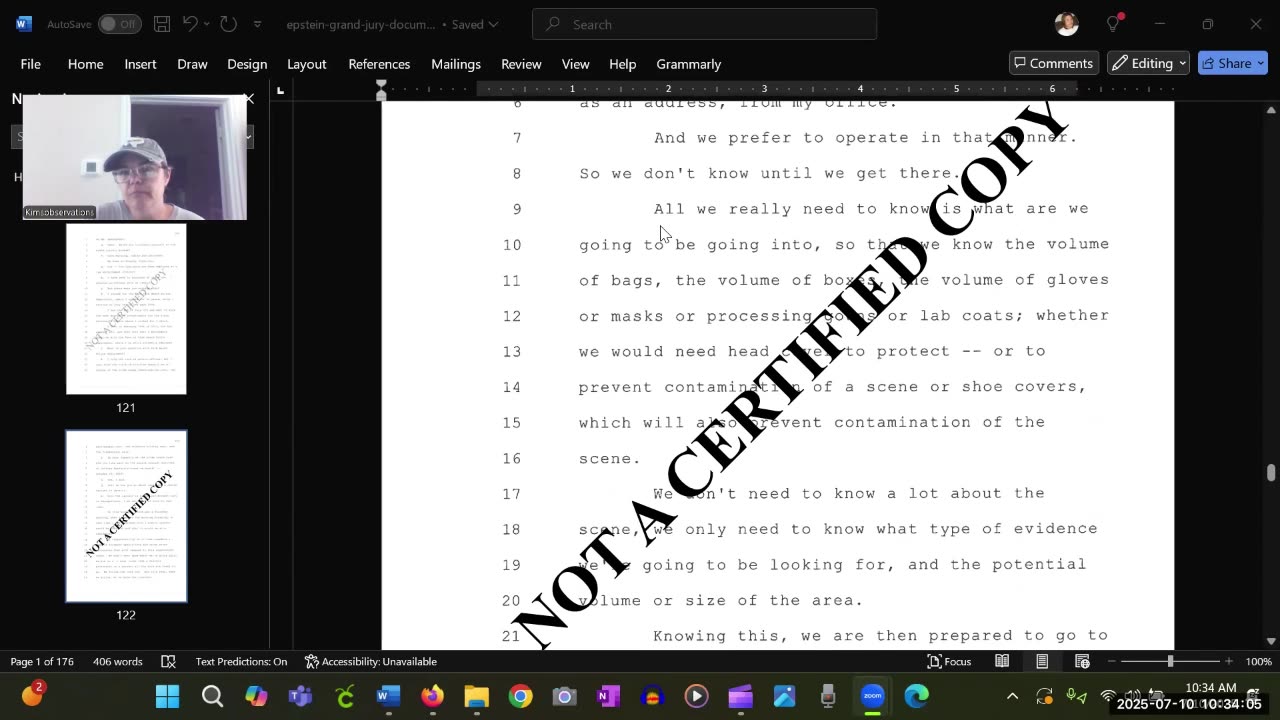
Task: Switch to the References tab
Action: click(379, 63)
